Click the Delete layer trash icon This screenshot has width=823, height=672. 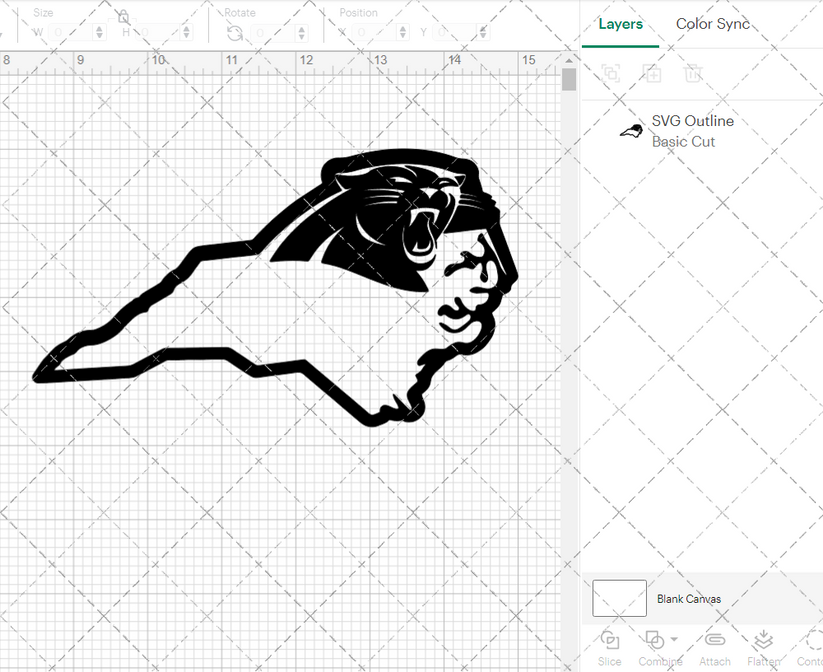click(x=695, y=74)
